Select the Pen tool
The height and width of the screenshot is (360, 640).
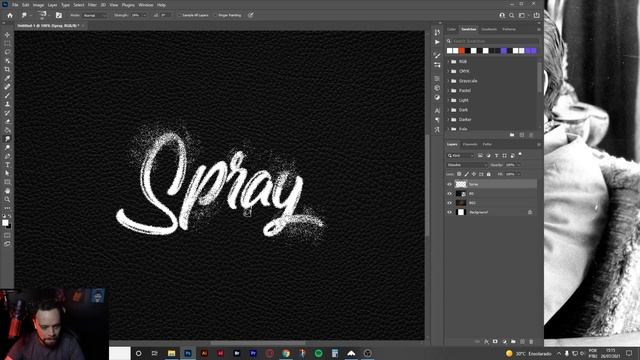coord(7,156)
